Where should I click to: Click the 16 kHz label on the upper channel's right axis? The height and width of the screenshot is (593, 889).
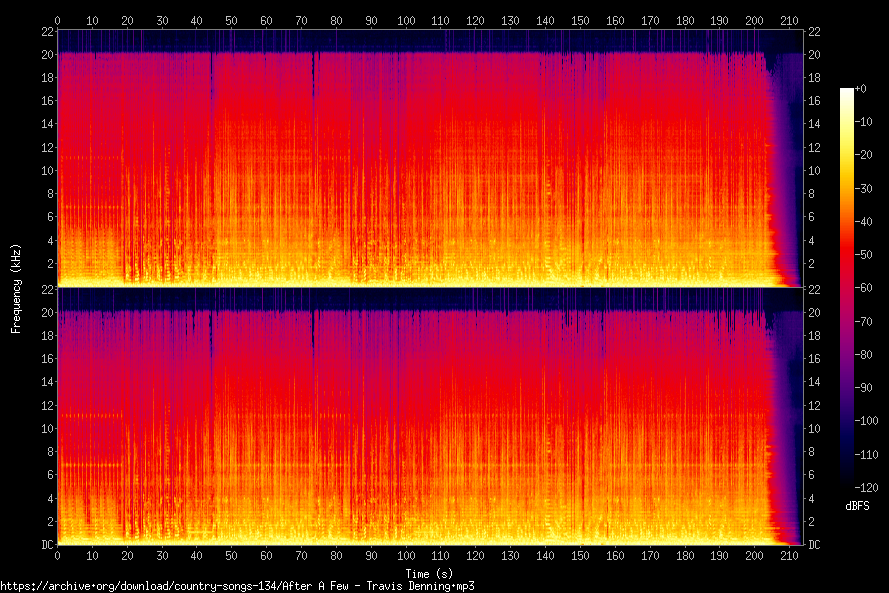[815, 101]
